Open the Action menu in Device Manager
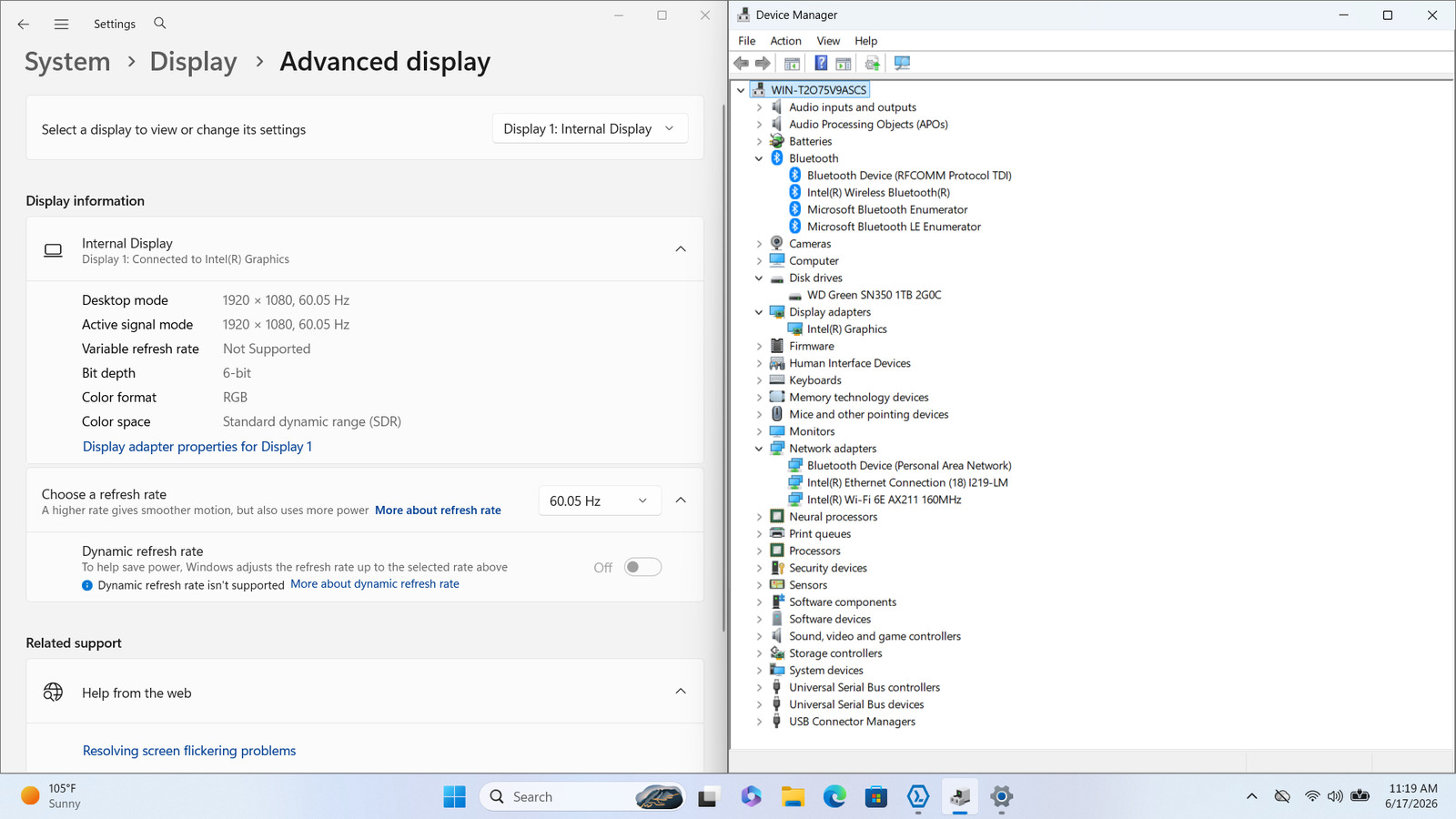This screenshot has width=1456, height=819. [x=785, y=41]
